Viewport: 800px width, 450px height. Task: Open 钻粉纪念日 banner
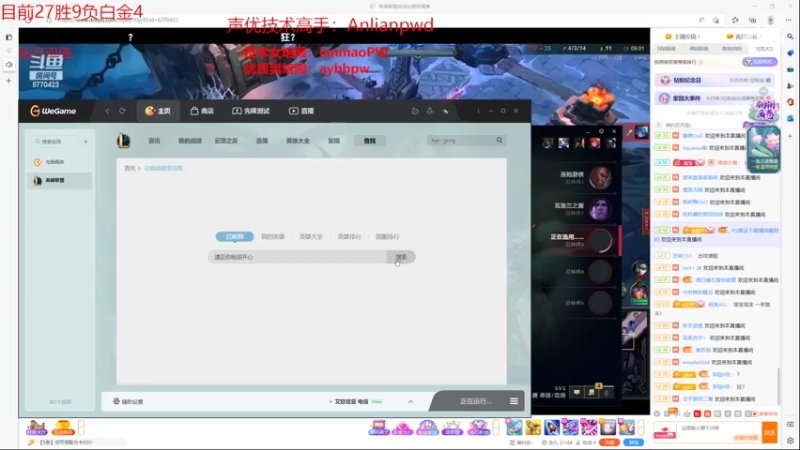(714, 80)
